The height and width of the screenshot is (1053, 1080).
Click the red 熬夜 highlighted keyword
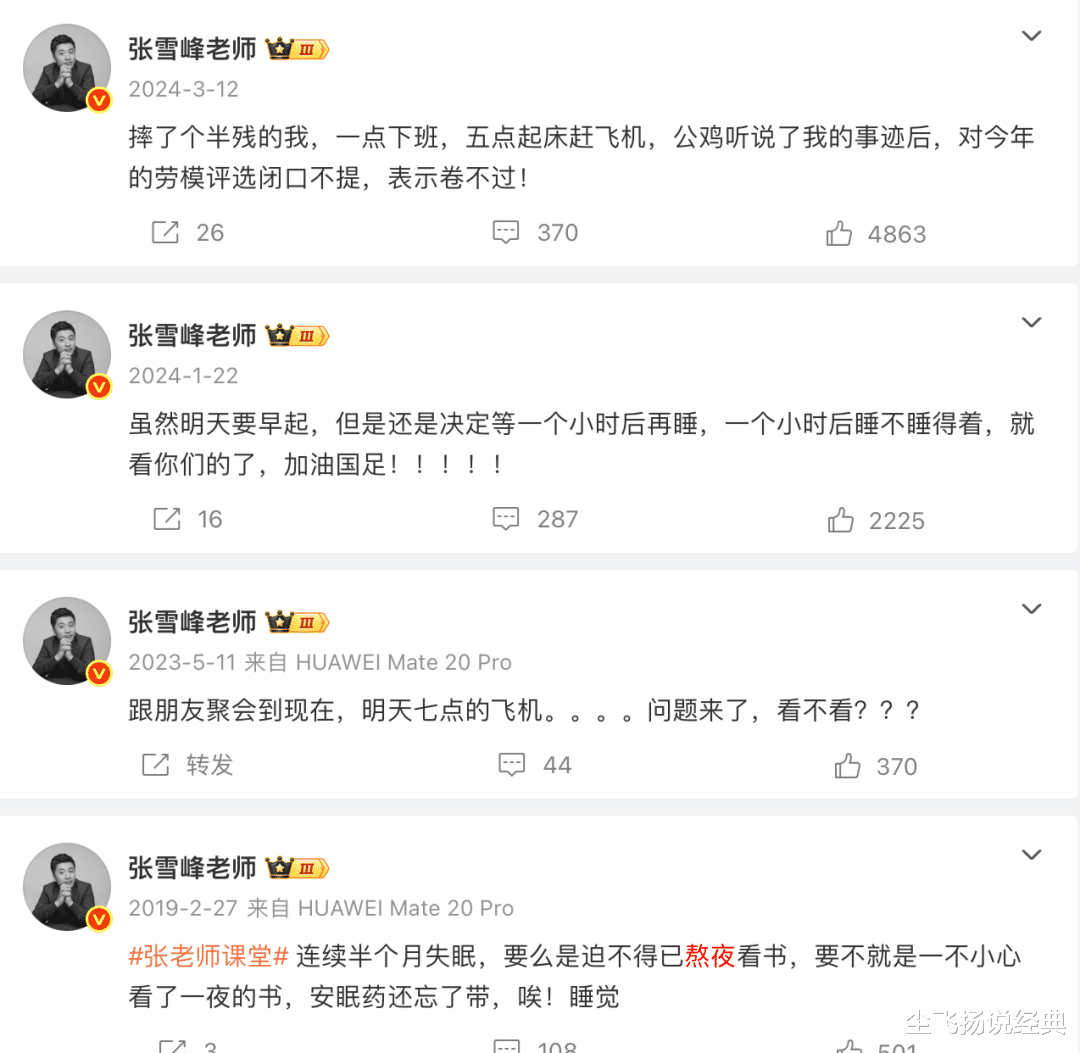pos(710,956)
